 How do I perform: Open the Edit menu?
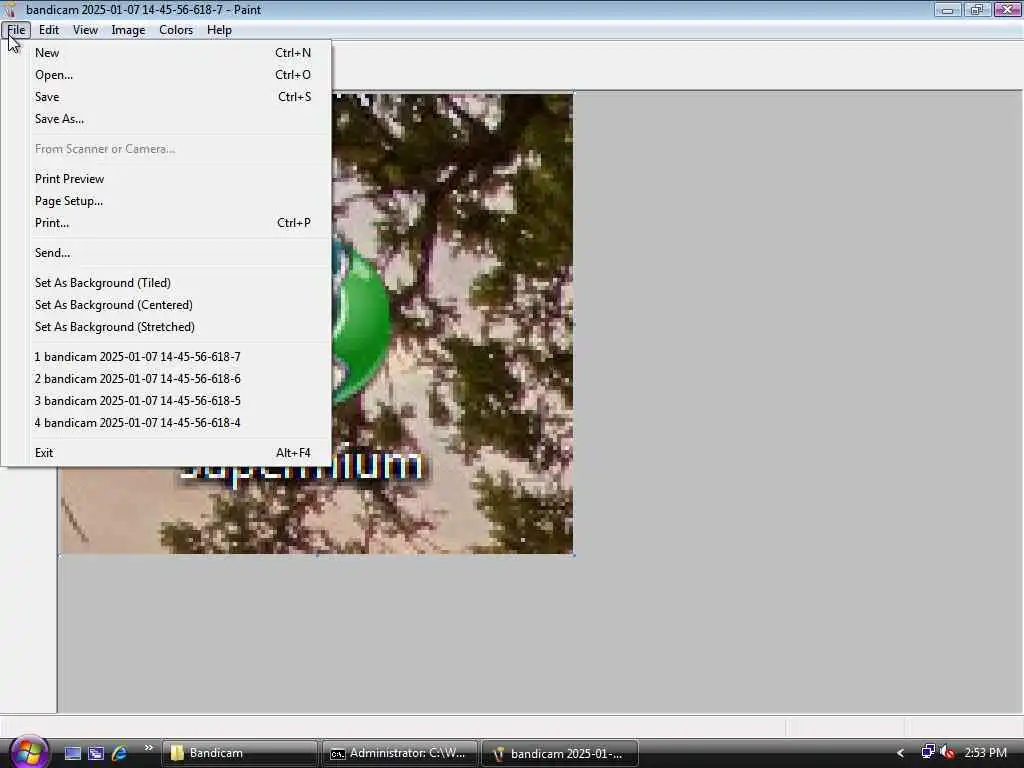[48, 30]
